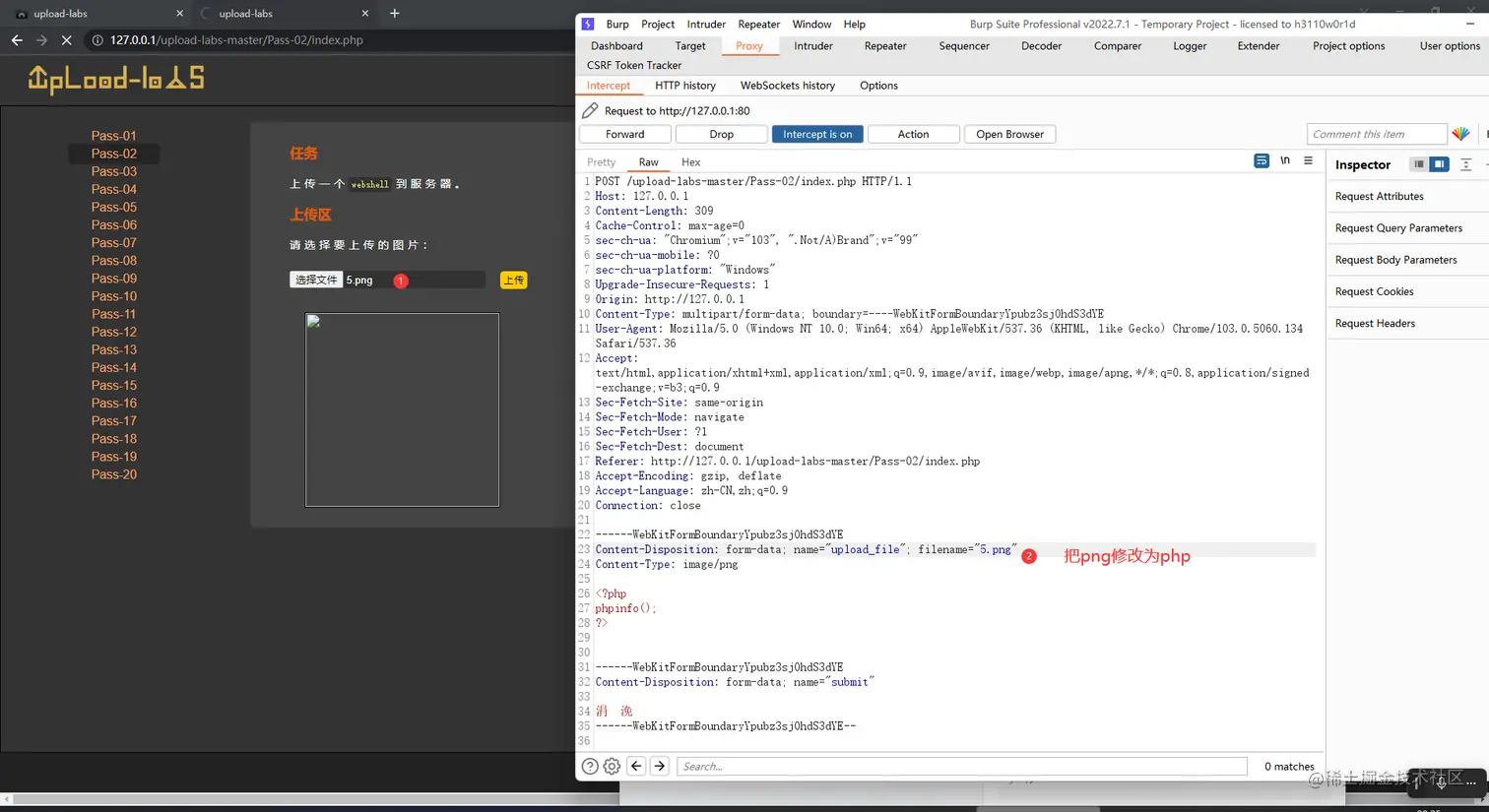This screenshot has height=812, width=1489.
Task: Click the 上传 upload button
Action: [x=514, y=281]
